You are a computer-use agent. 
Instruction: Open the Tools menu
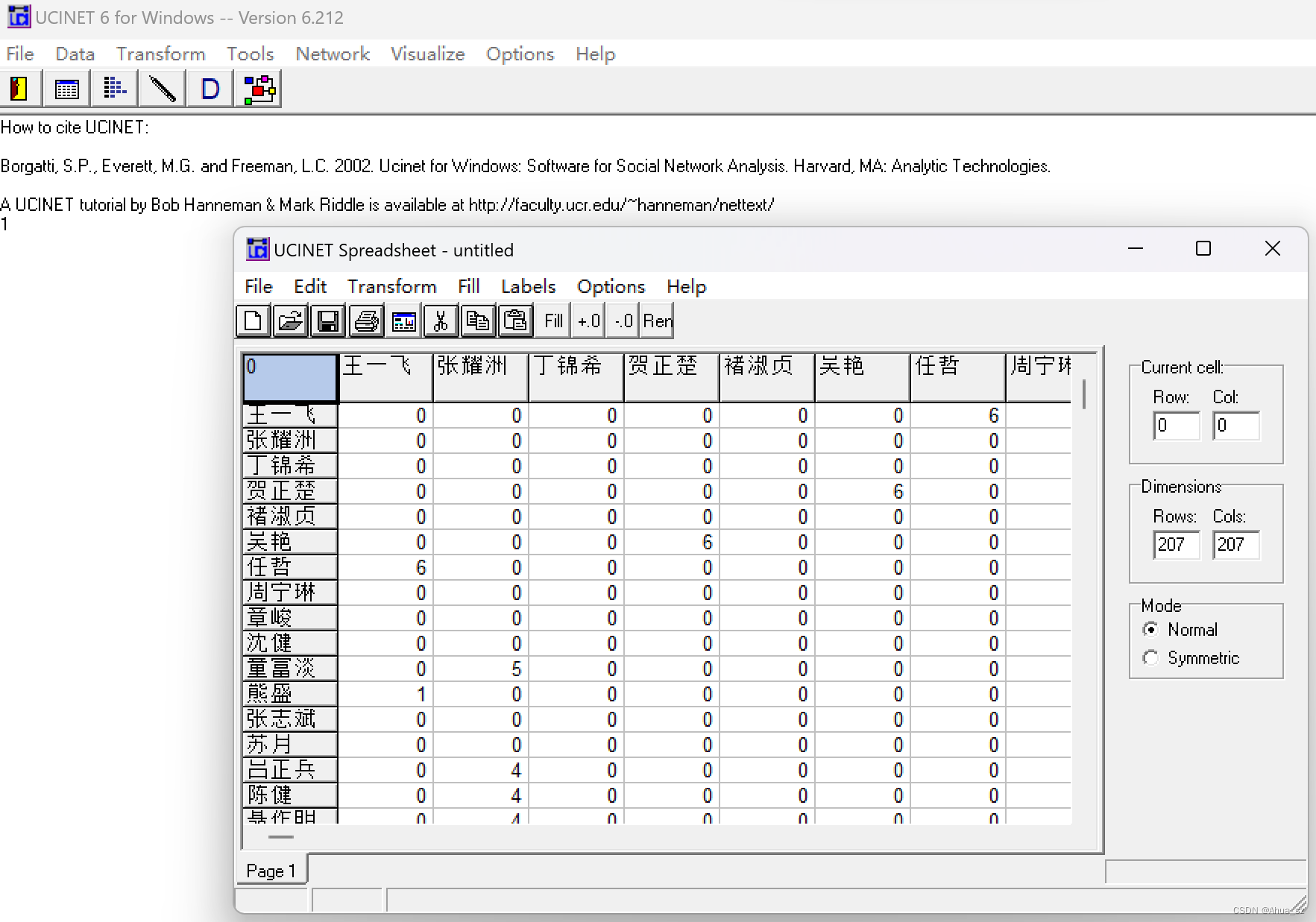[x=250, y=54]
